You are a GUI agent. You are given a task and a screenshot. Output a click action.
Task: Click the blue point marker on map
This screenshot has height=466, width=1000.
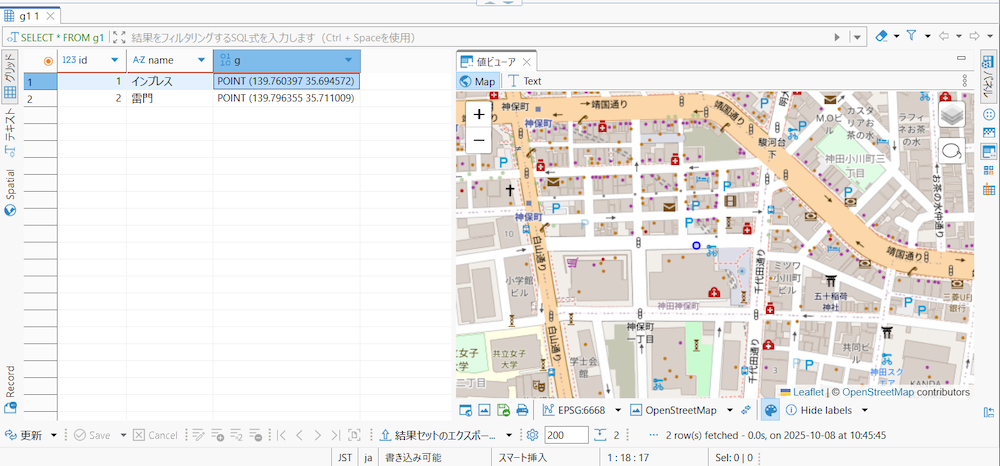696,245
